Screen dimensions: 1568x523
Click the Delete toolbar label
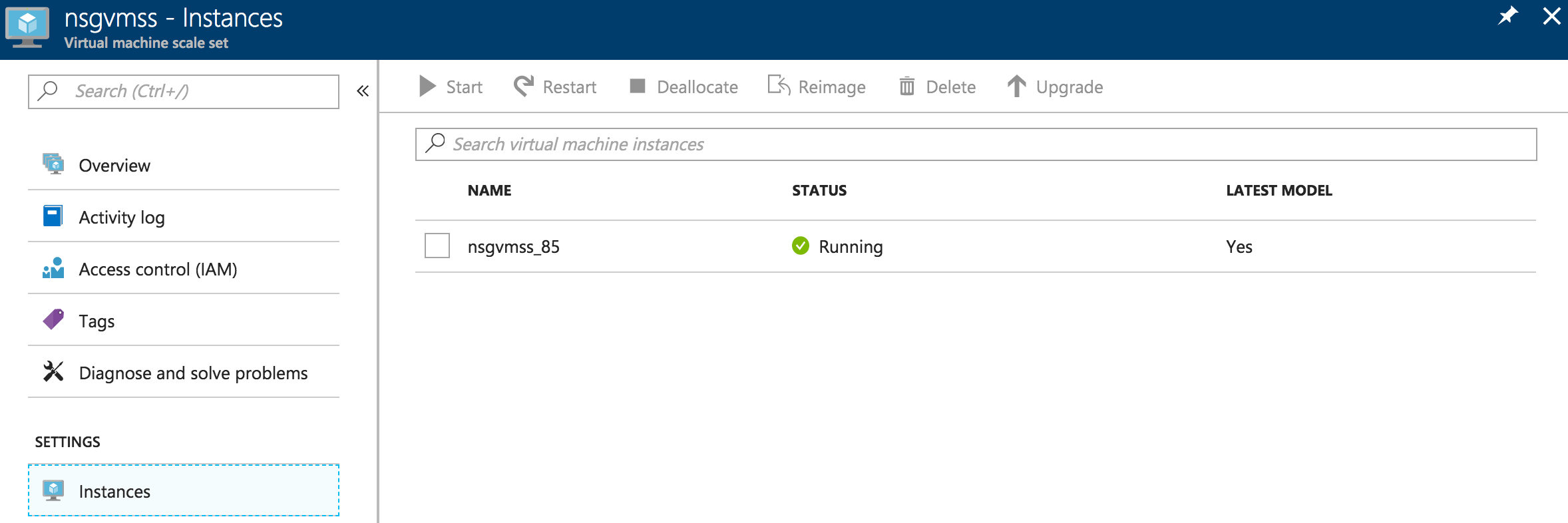951,87
